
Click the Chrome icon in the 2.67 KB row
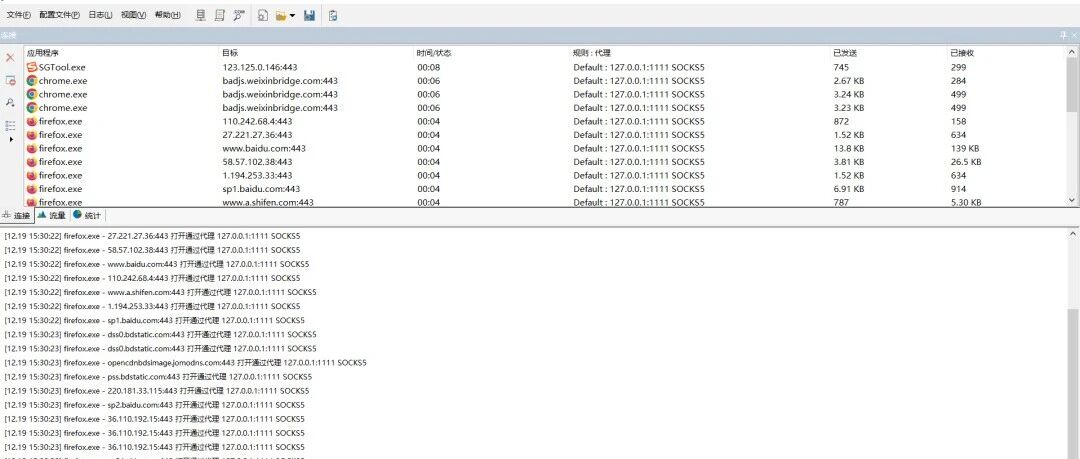pos(32,81)
